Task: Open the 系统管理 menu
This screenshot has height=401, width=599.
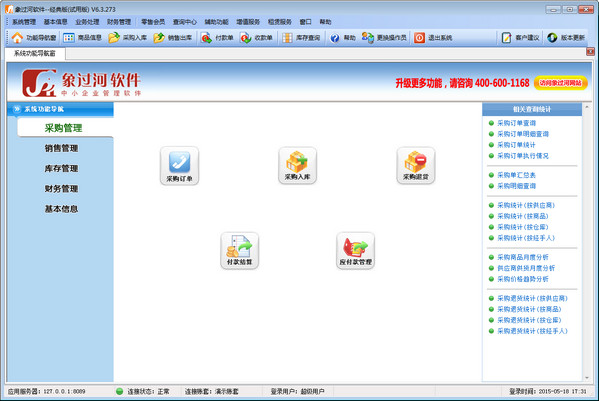Action: click(24, 22)
